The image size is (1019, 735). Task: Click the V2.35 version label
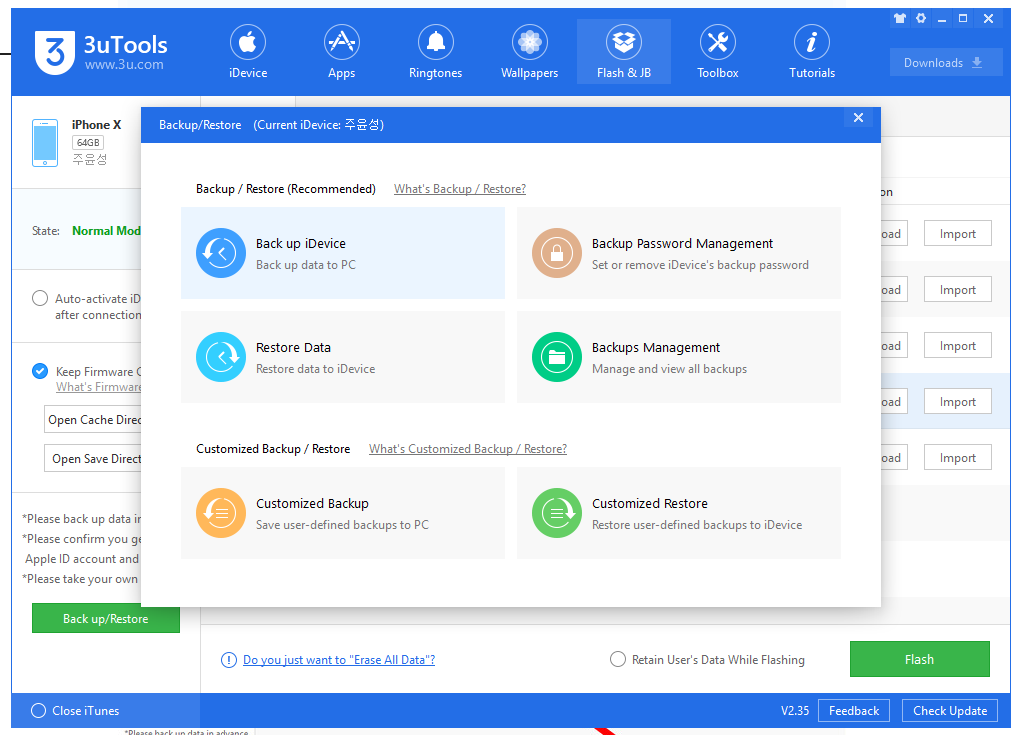[795, 711]
